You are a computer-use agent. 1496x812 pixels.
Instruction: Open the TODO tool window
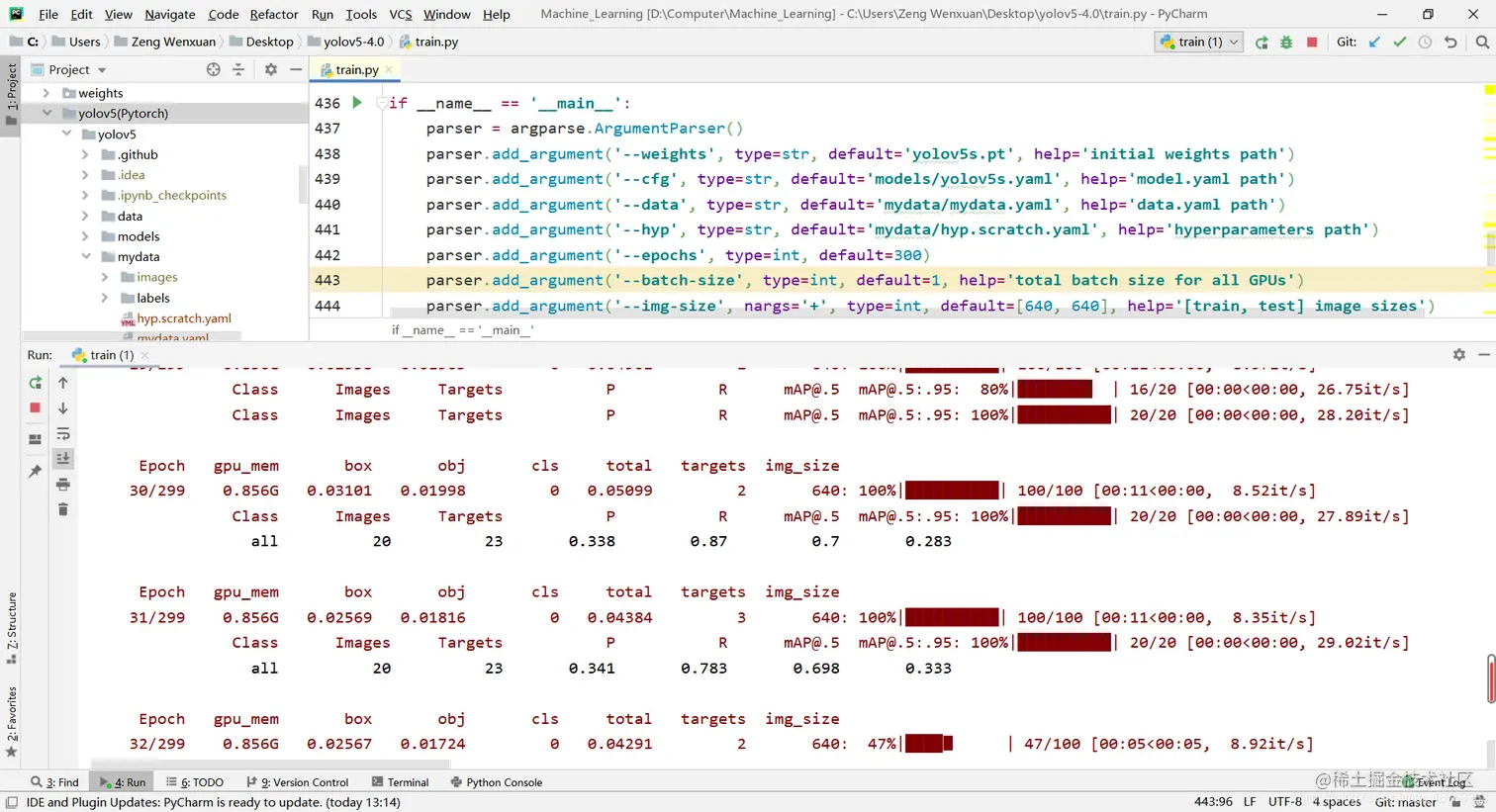click(x=194, y=782)
